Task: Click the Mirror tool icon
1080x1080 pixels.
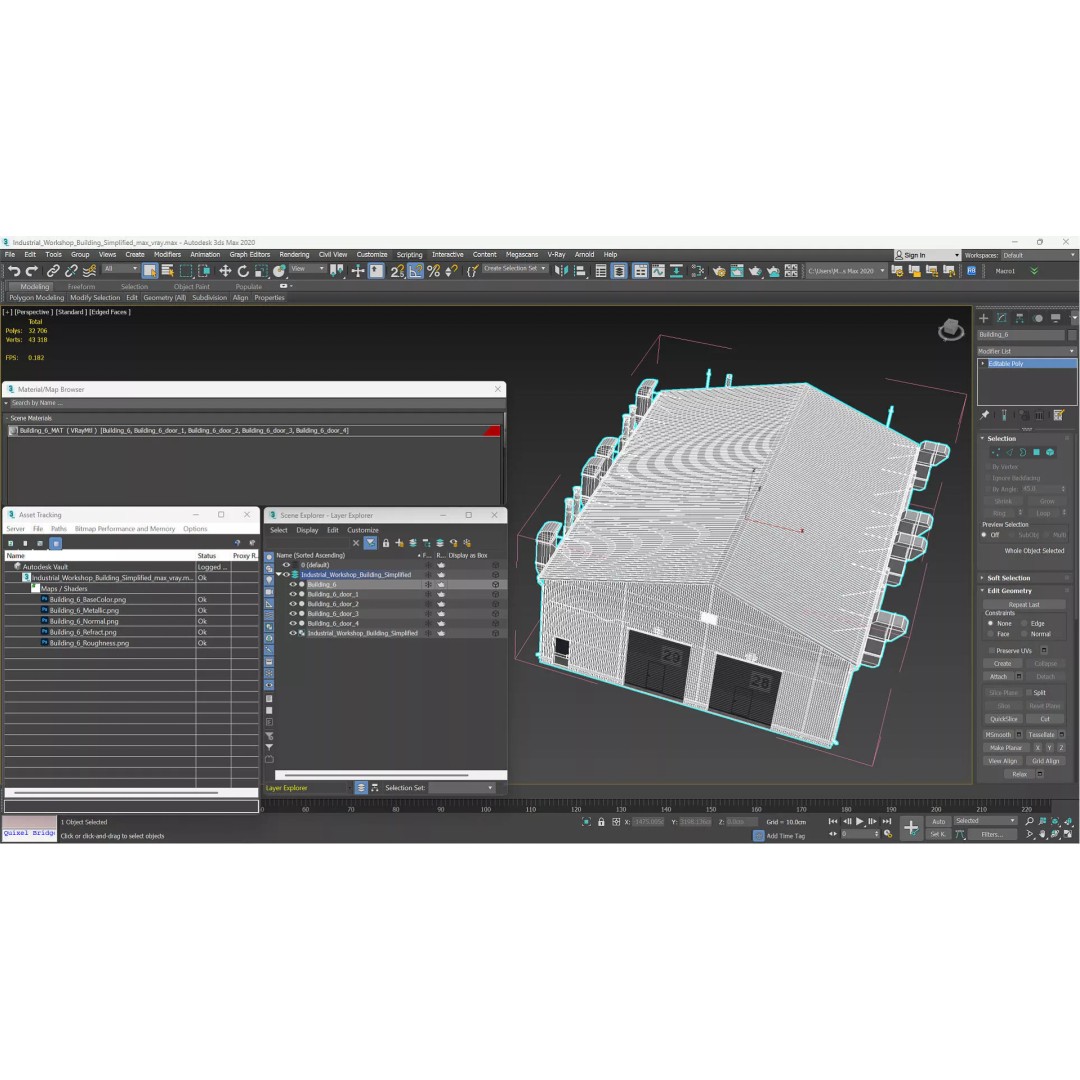Action: pos(561,271)
